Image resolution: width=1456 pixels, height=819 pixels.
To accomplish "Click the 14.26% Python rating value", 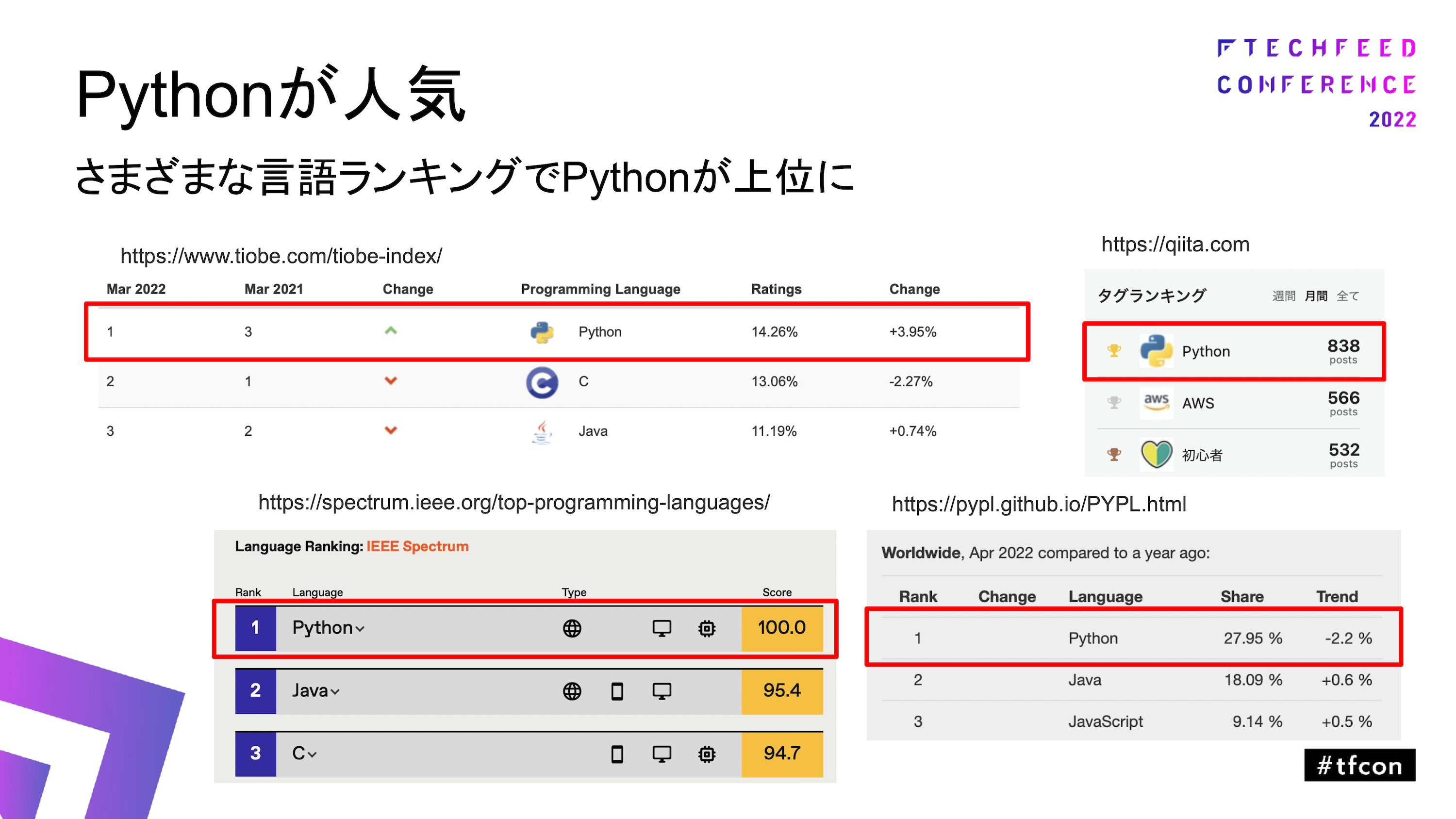I will click(774, 332).
